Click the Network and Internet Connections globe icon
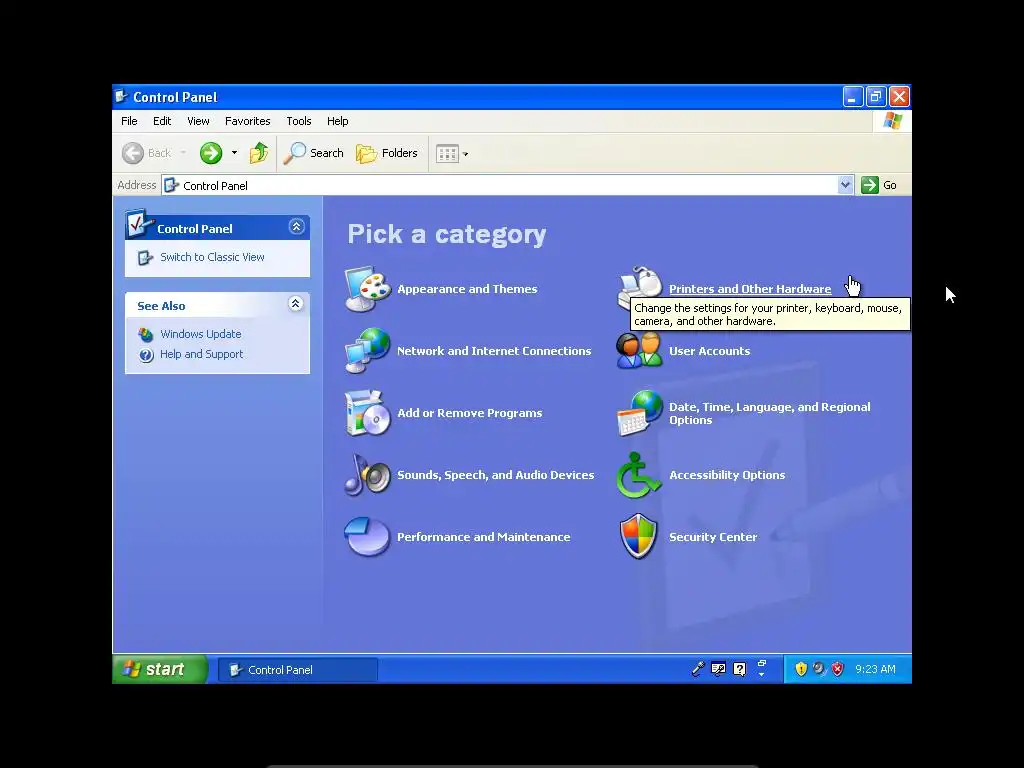The image size is (1024, 768). click(367, 351)
